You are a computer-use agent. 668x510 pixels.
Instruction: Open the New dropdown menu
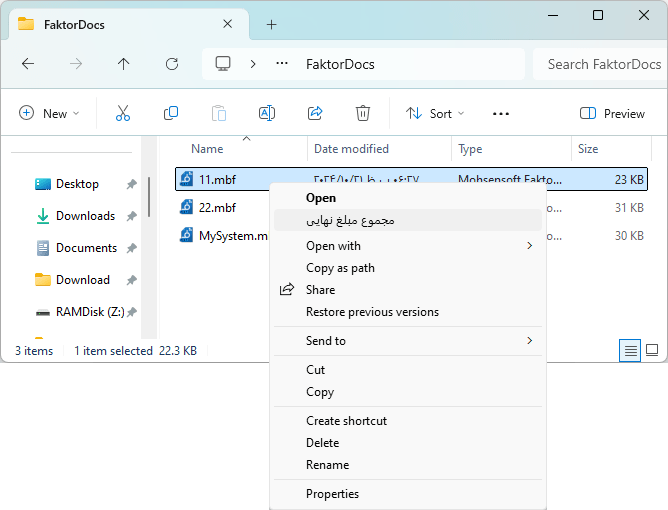(x=49, y=114)
